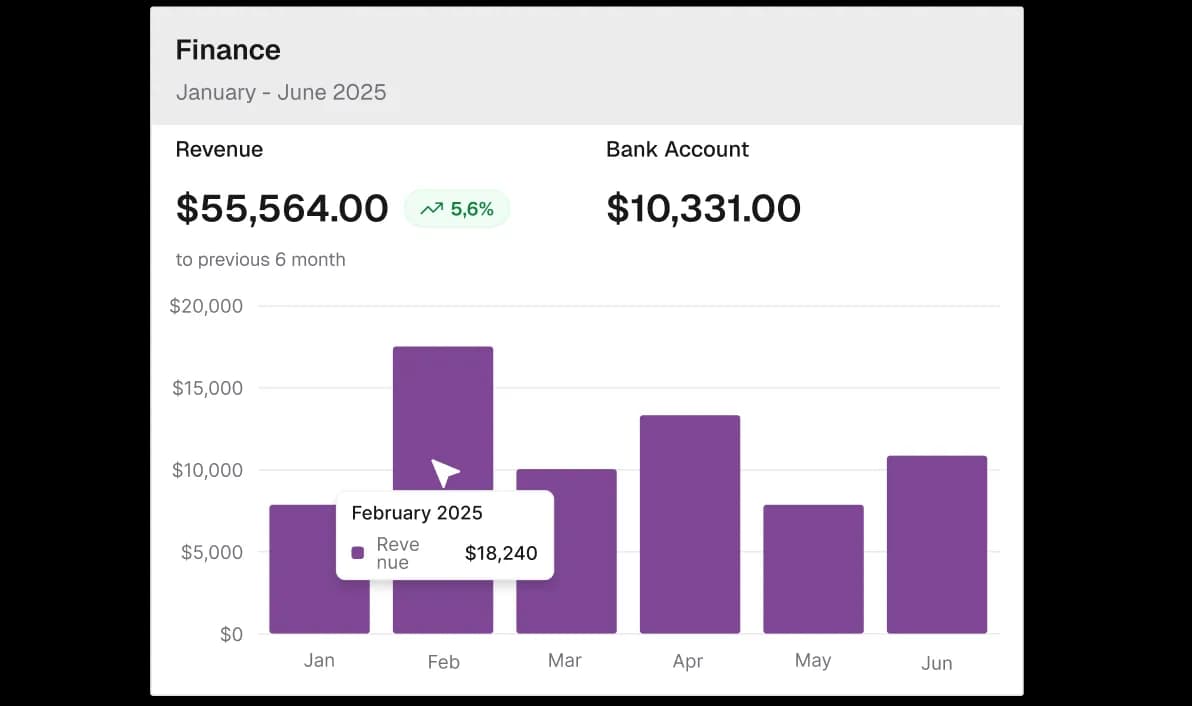This screenshot has height=706, width=1192.
Task: Click the February 2025 tooltip title
Action: pos(417,513)
